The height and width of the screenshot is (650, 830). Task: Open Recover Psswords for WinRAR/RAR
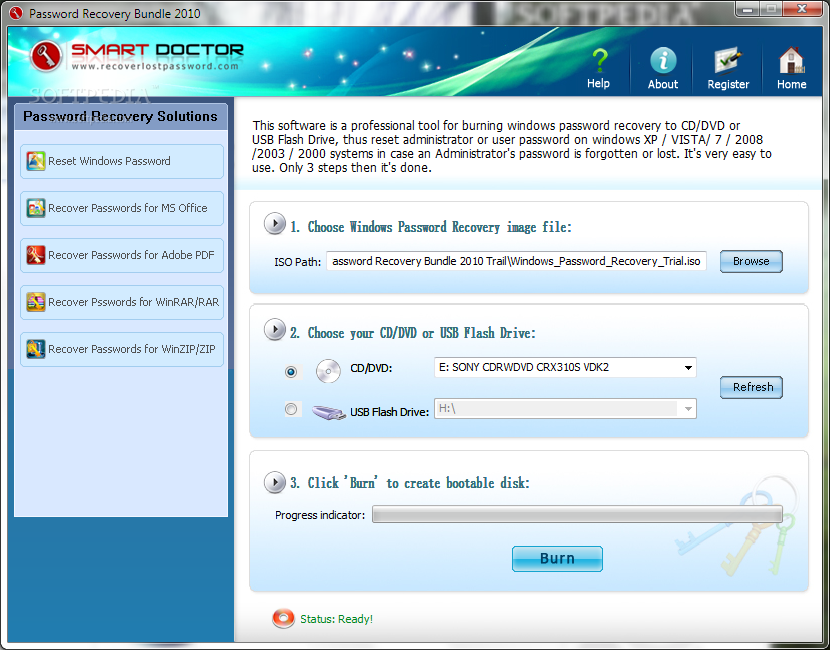122,303
